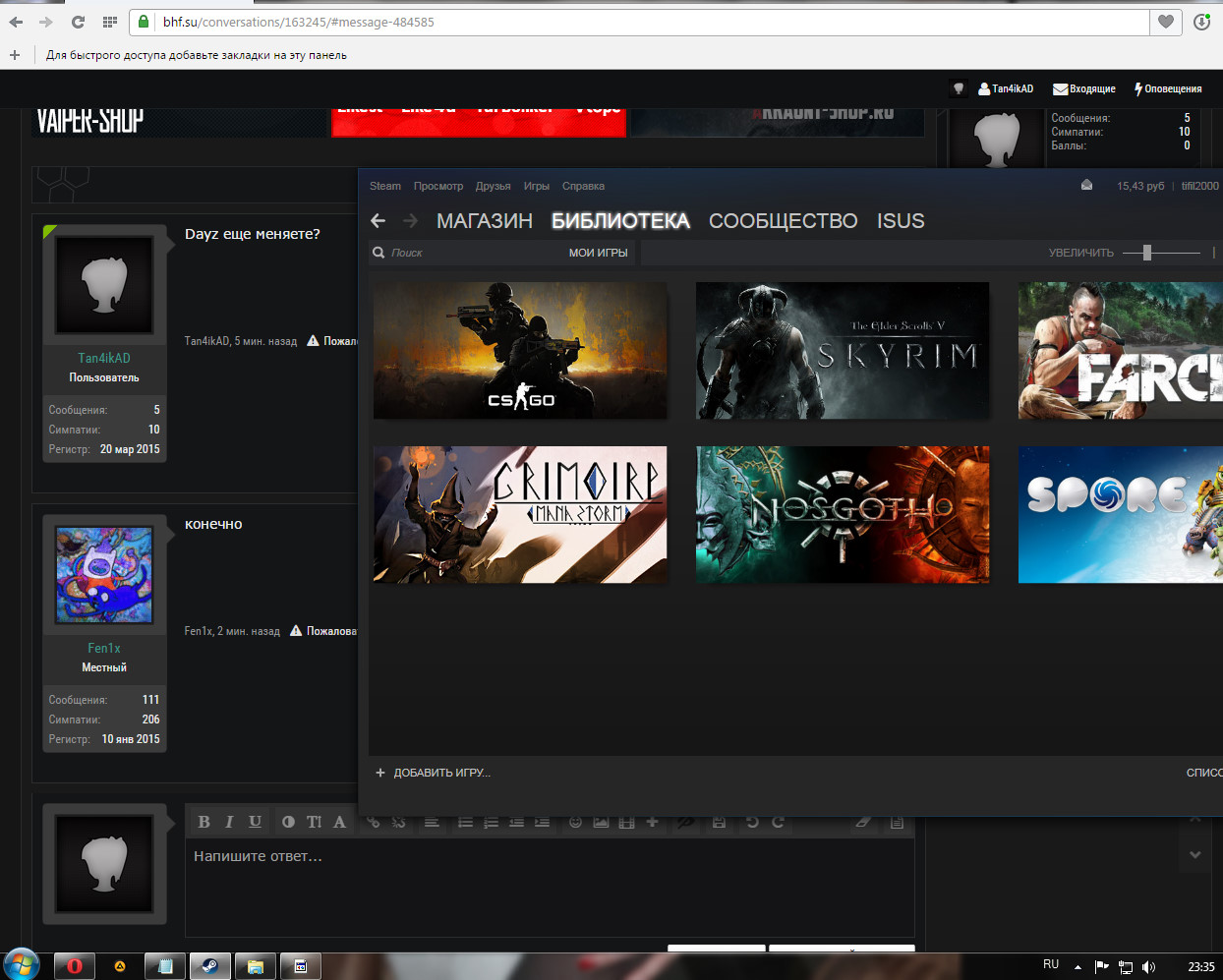Select the Skyrim game tile
The height and width of the screenshot is (980, 1223).
tap(843, 351)
